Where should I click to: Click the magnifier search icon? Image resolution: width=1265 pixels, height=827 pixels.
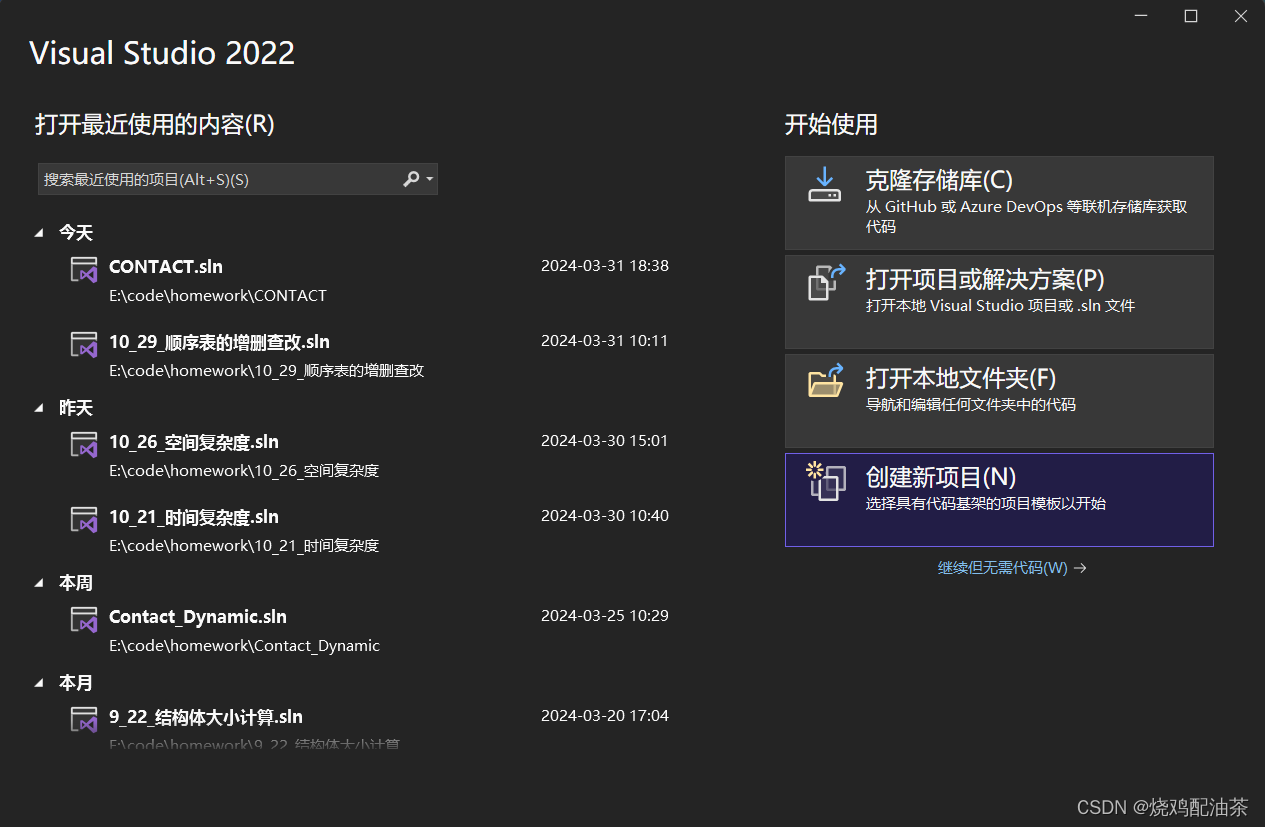pyautogui.click(x=411, y=179)
